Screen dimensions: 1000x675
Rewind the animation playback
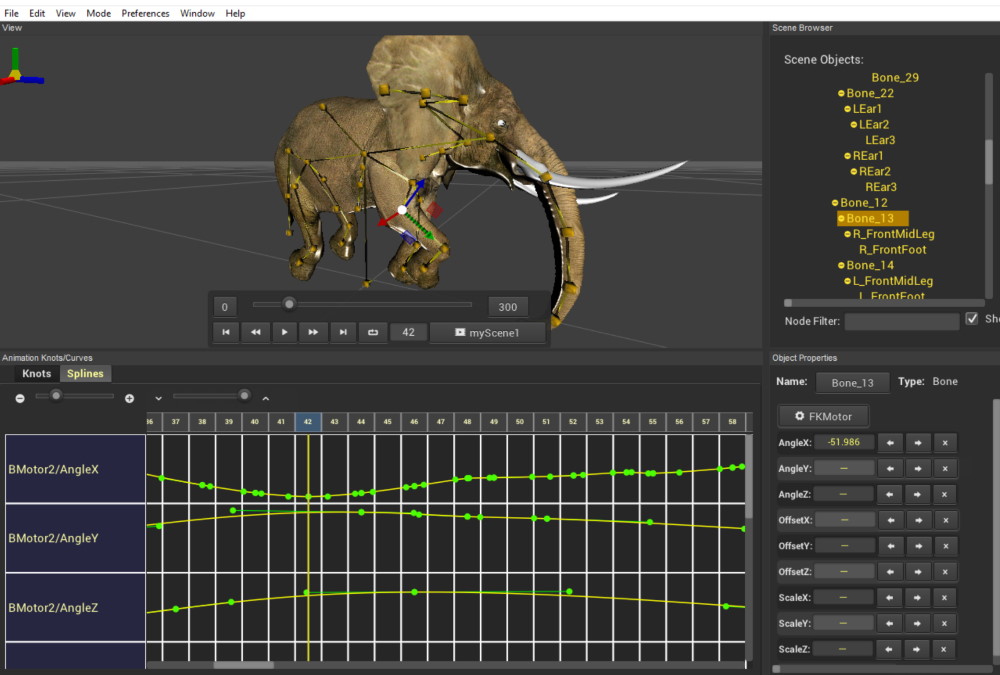[x=255, y=332]
